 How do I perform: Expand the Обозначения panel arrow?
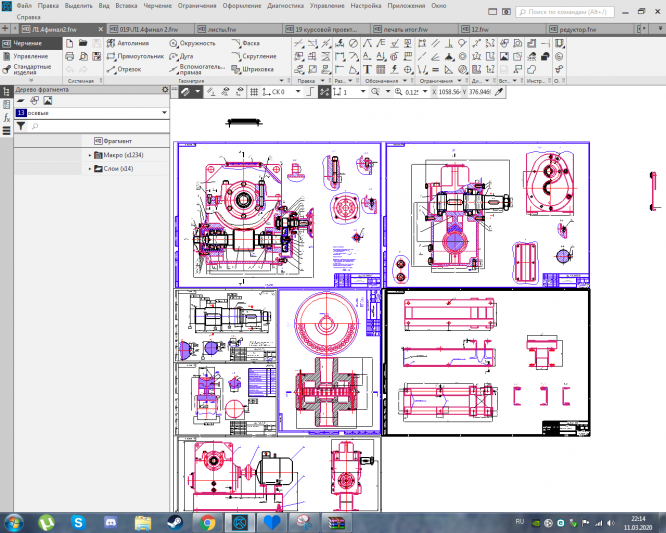405,81
